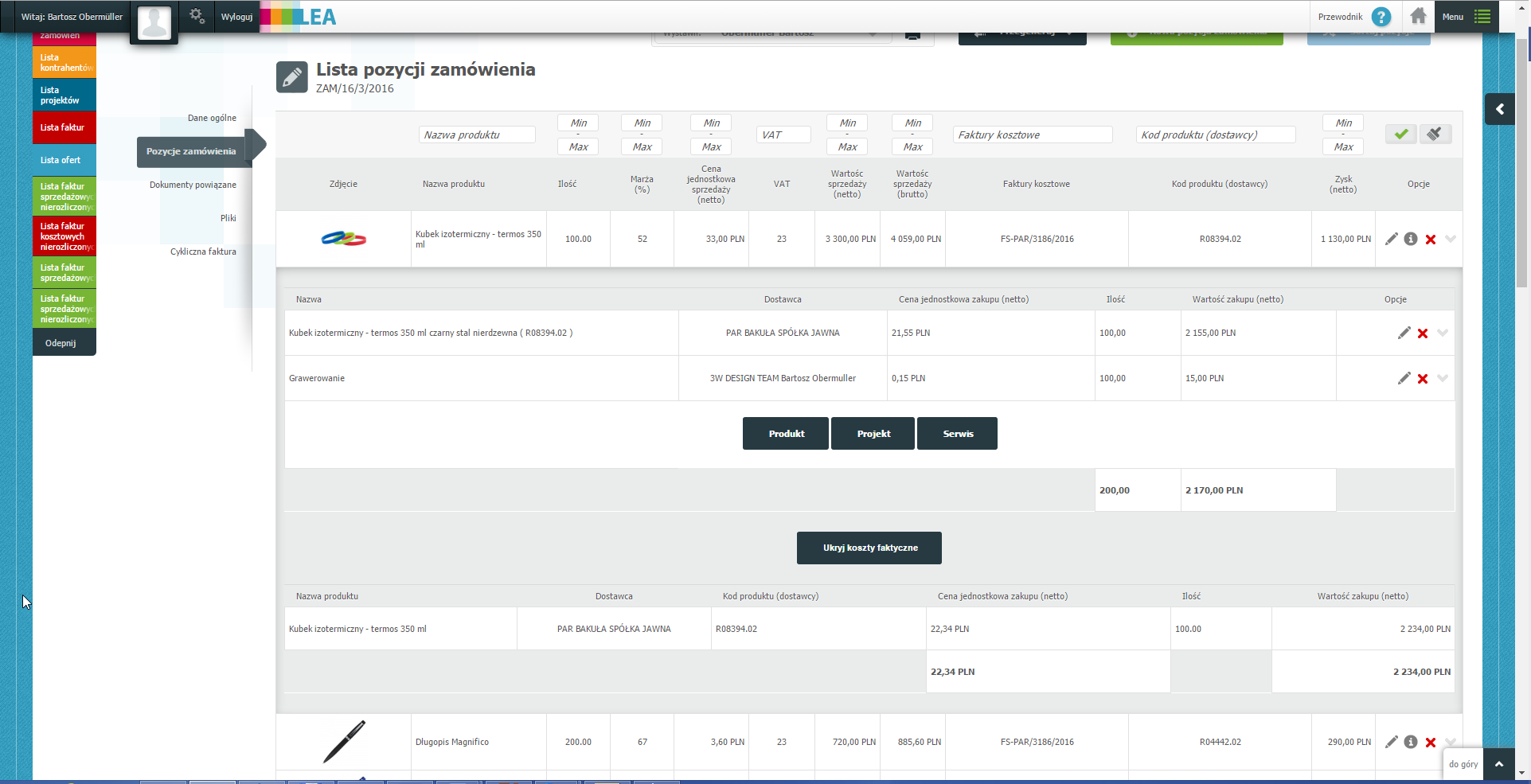Delete the Długopis Magnifico order position

1431,743
